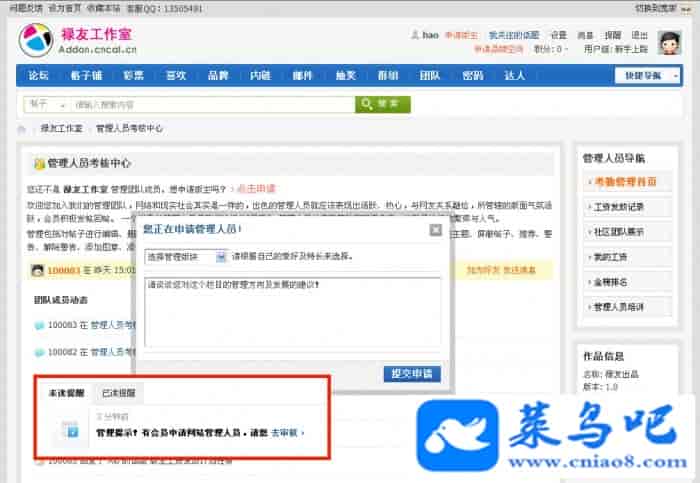Click the 提交申请 button

coord(412,374)
